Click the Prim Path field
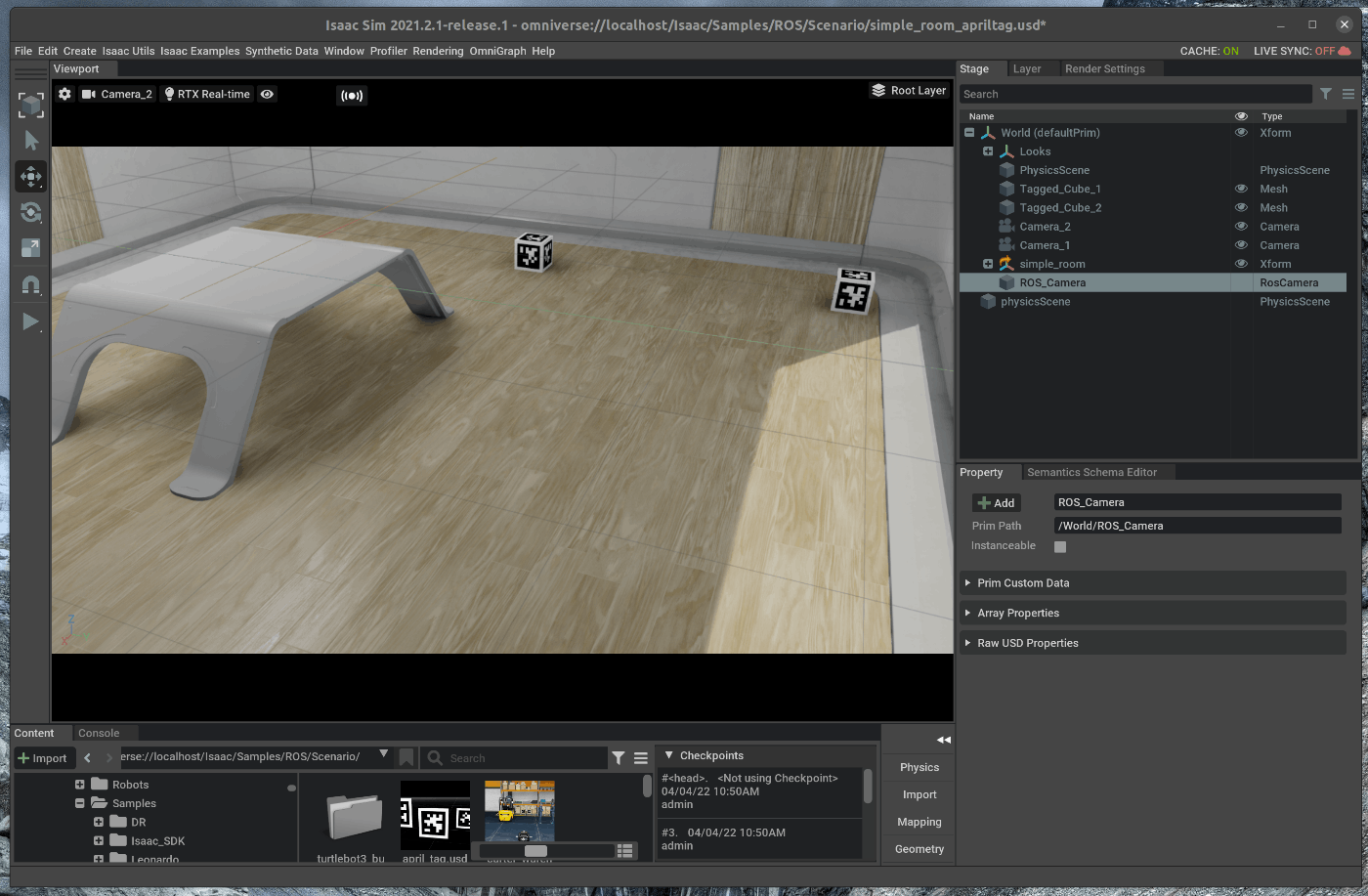This screenshot has height=896, width=1368. 1197,526
